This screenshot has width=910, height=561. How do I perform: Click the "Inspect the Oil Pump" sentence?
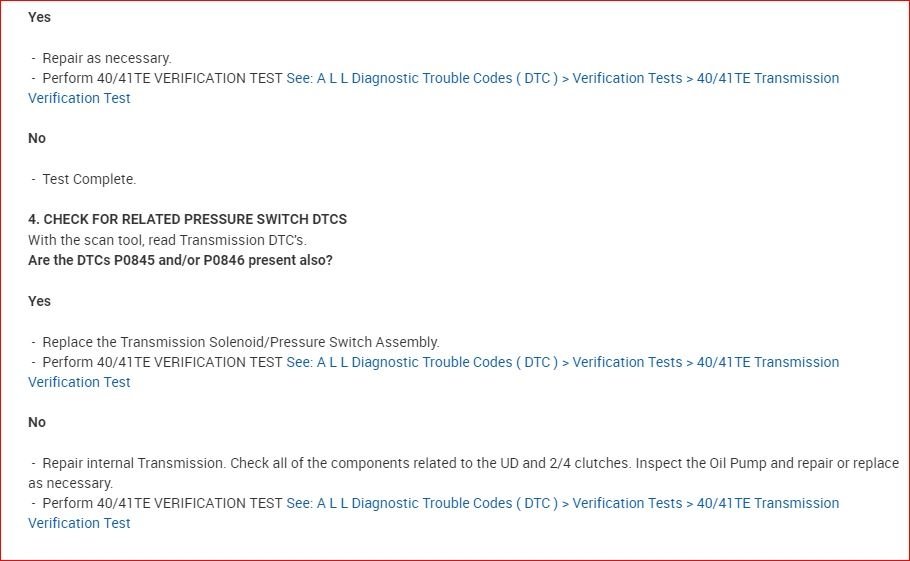coord(740,463)
